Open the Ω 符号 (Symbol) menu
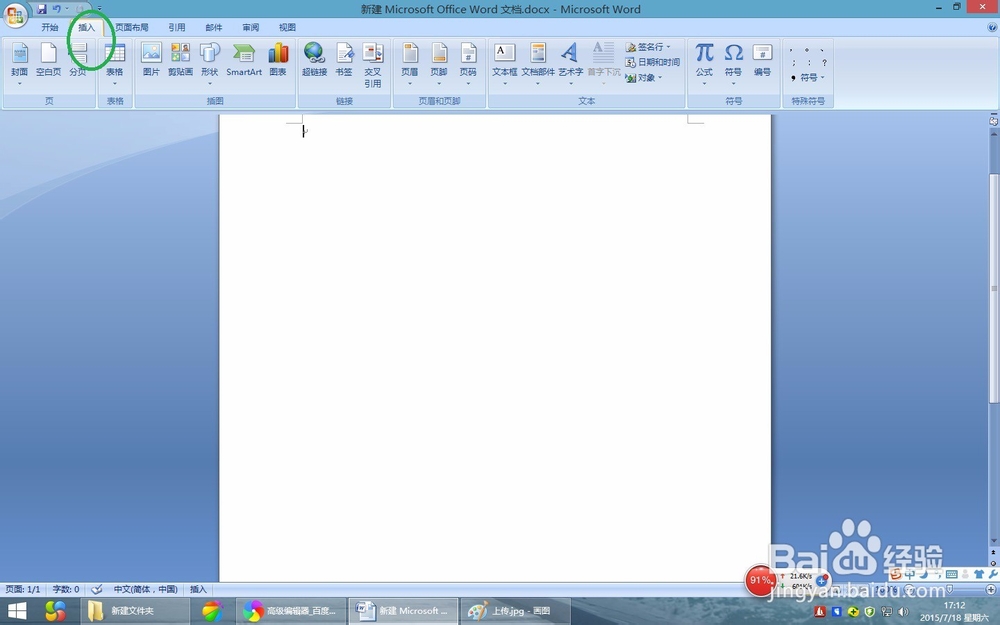Screen dimensions: 1000x625 [x=733, y=64]
